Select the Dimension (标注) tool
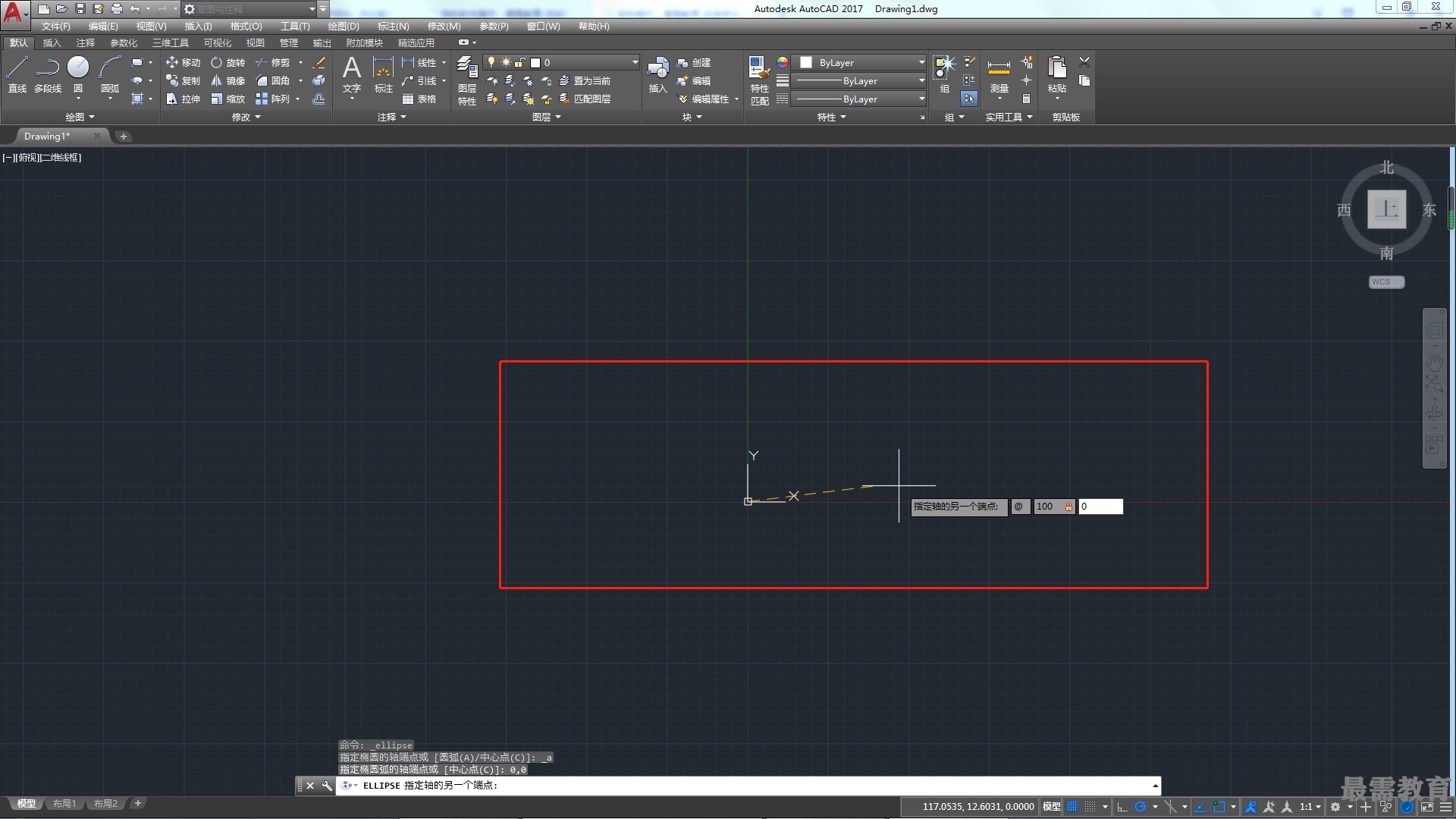Image resolution: width=1456 pixels, height=819 pixels. [x=384, y=74]
